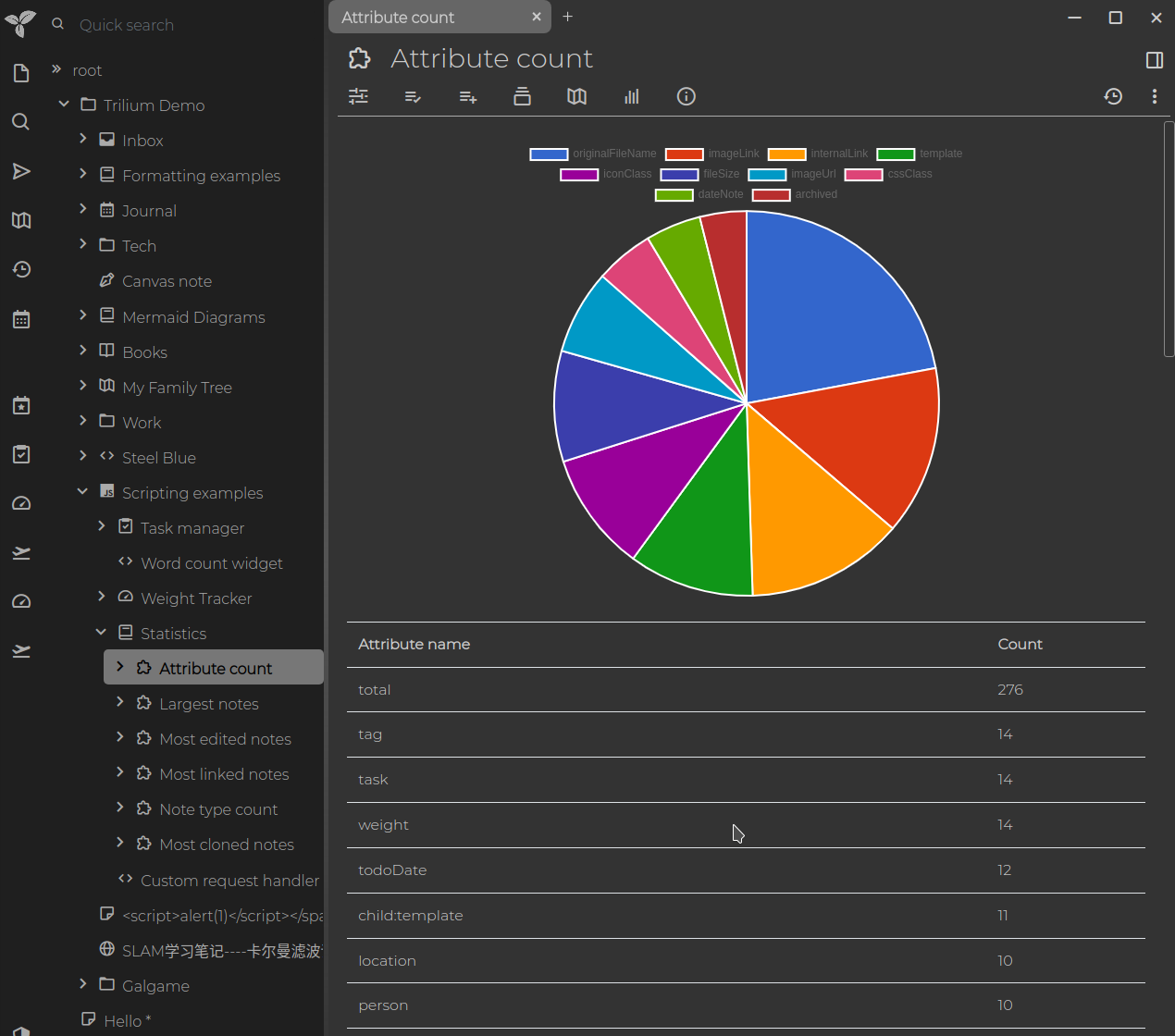Toggle cssClass legend series
The image size is (1175, 1036).
[x=888, y=174]
